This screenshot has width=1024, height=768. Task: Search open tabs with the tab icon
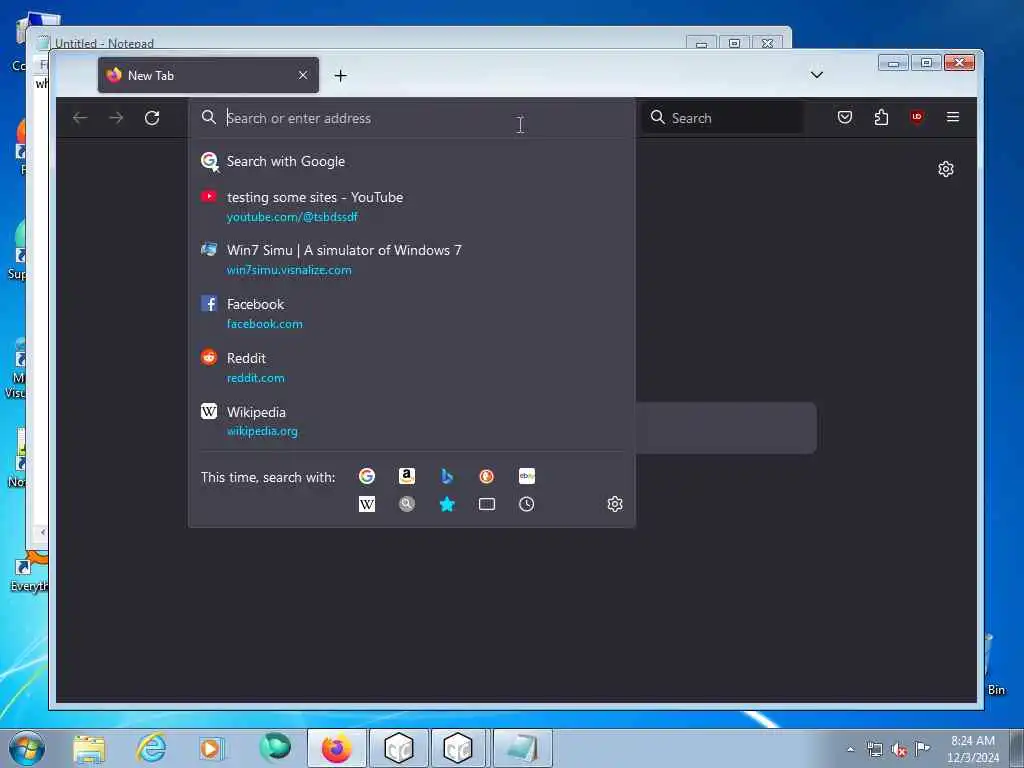pos(487,504)
